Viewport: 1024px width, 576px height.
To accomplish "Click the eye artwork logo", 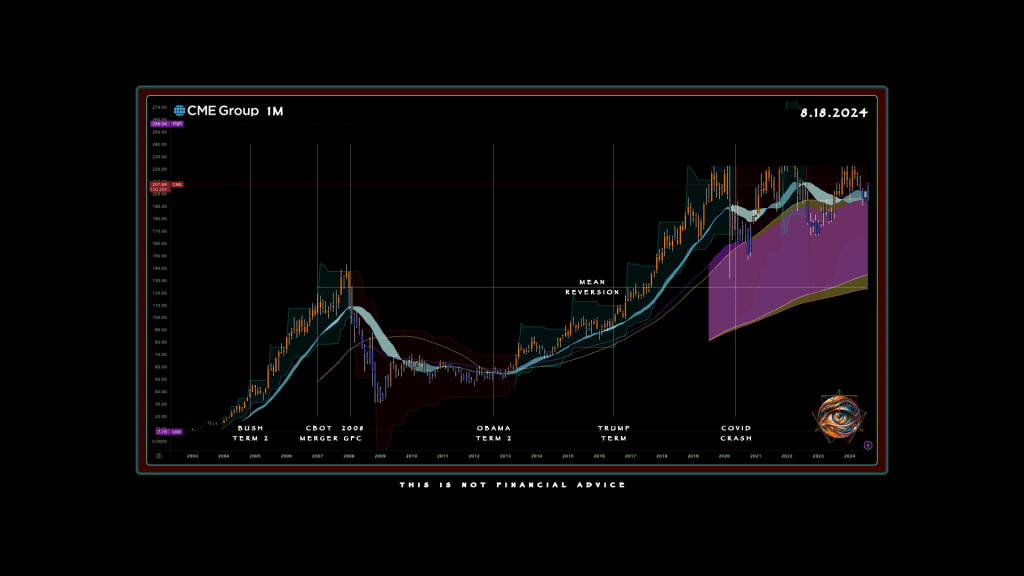I will (x=838, y=413).
